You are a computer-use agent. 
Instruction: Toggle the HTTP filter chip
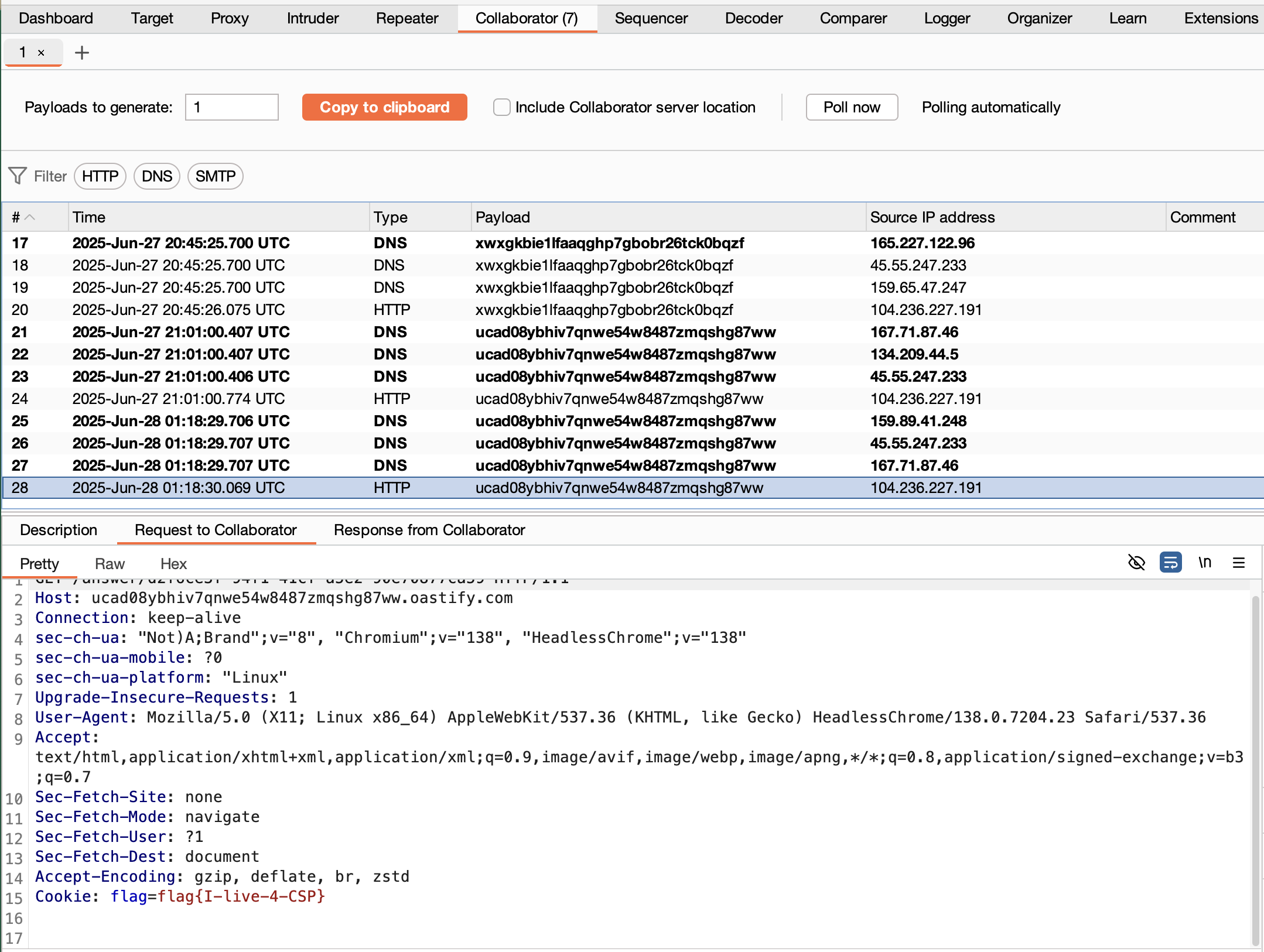coord(100,176)
